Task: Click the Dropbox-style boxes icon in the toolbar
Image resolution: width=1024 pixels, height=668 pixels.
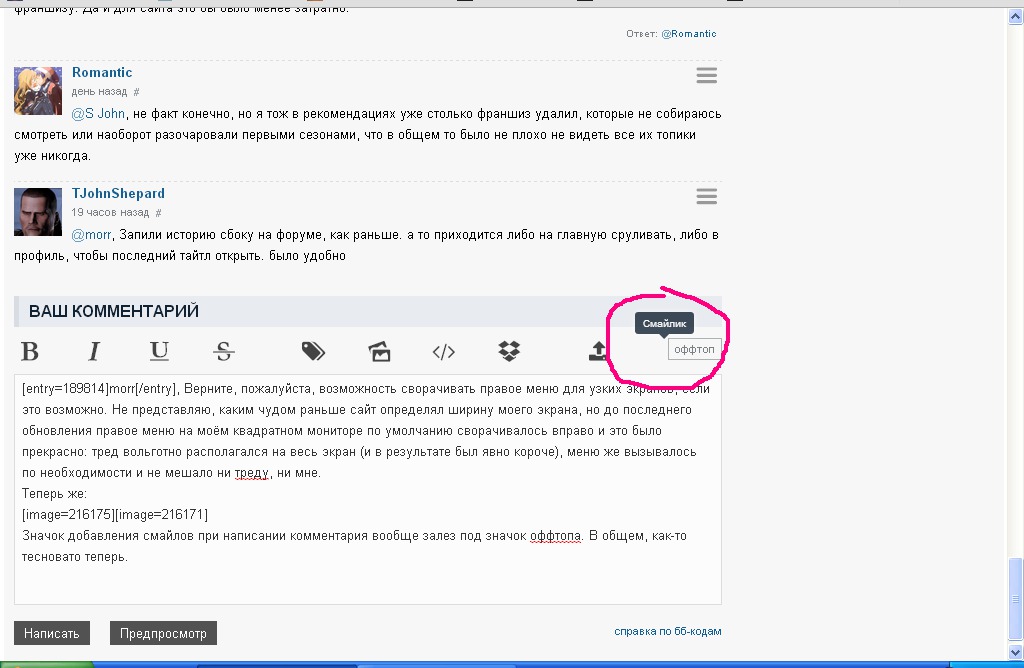Action: click(509, 351)
